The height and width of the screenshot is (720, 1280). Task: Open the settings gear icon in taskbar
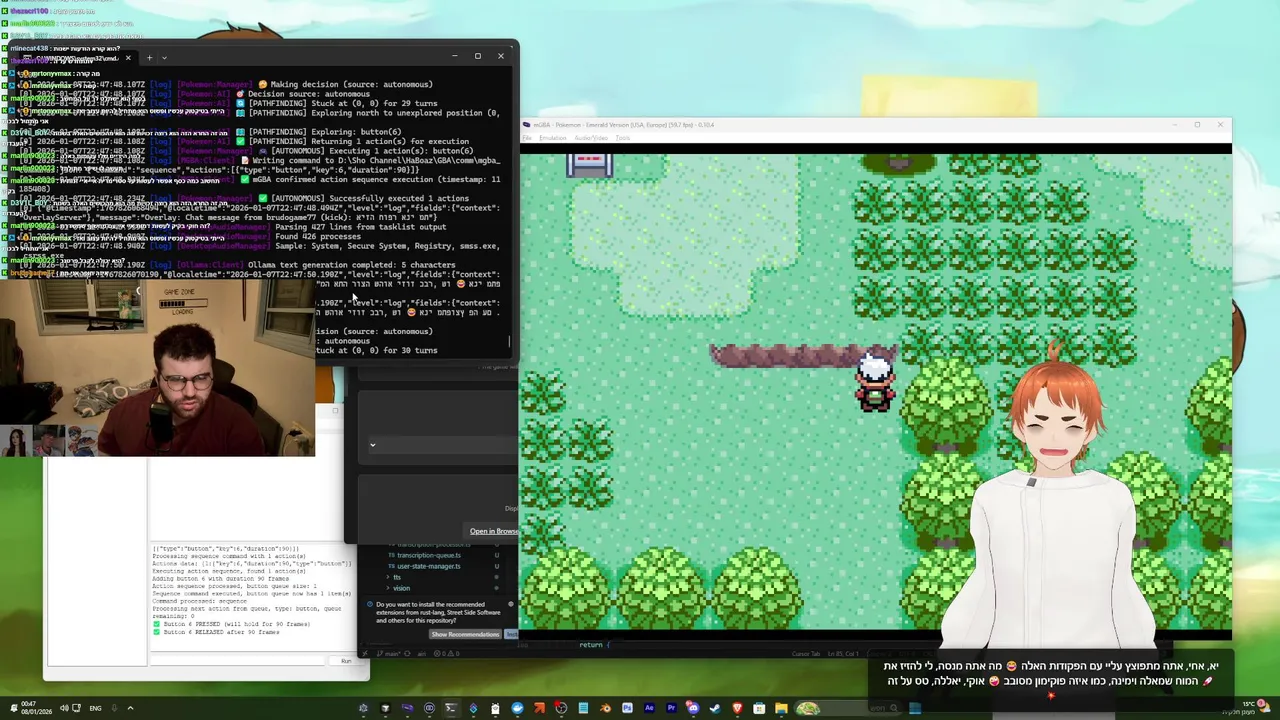(x=363, y=708)
